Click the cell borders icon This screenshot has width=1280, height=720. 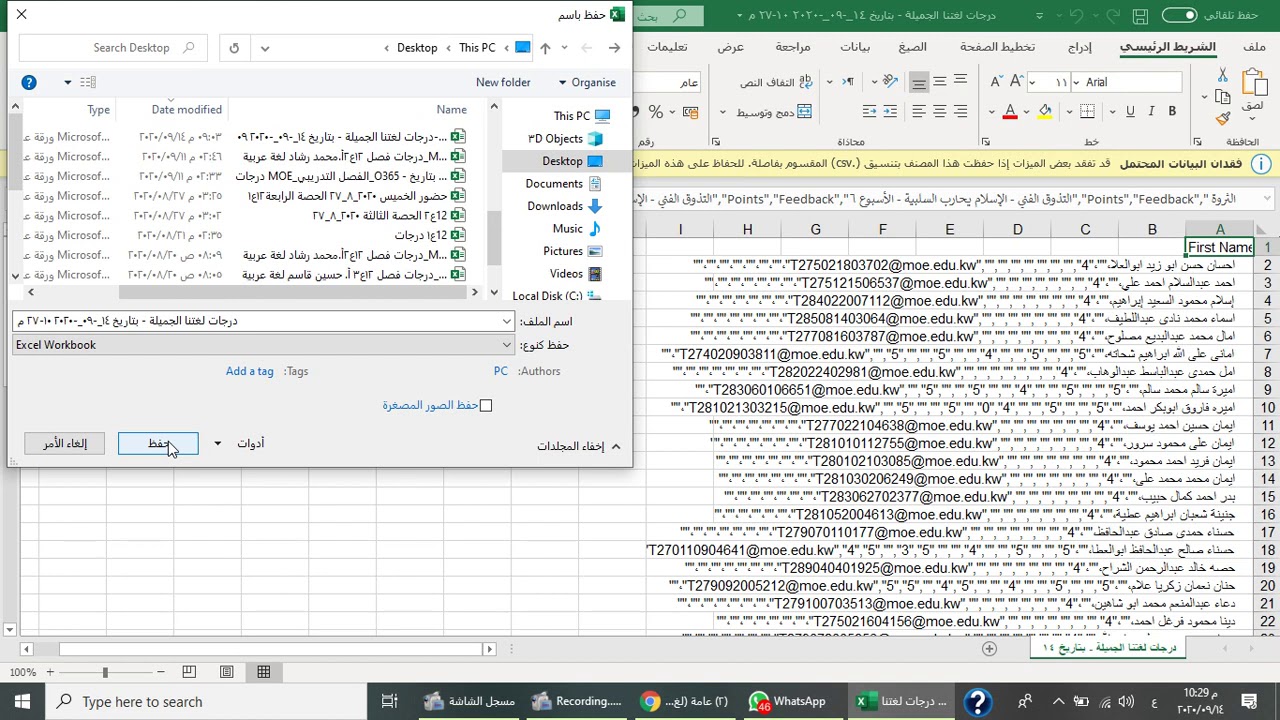(x=1087, y=112)
